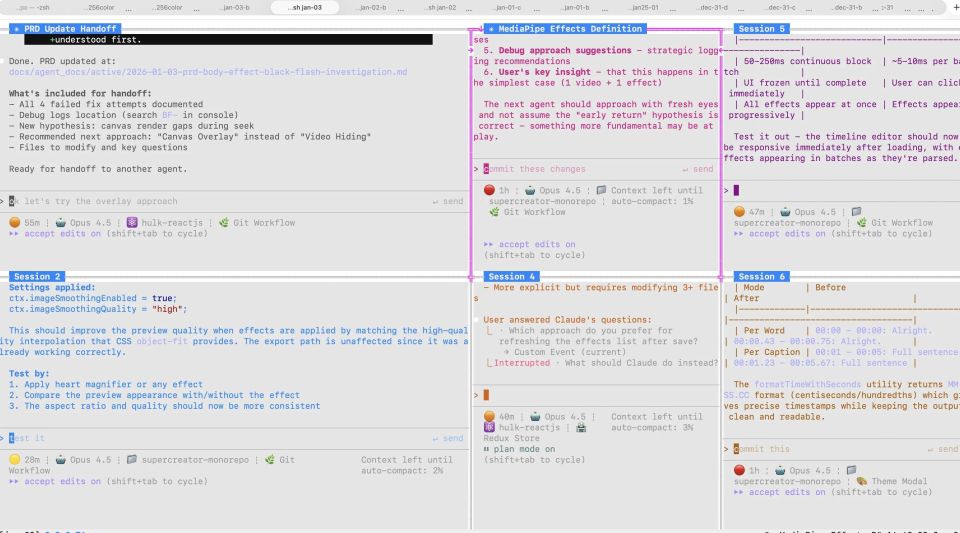This screenshot has height=533, width=960.
Task: Select the Session 5 pane title
Action: [762, 29]
